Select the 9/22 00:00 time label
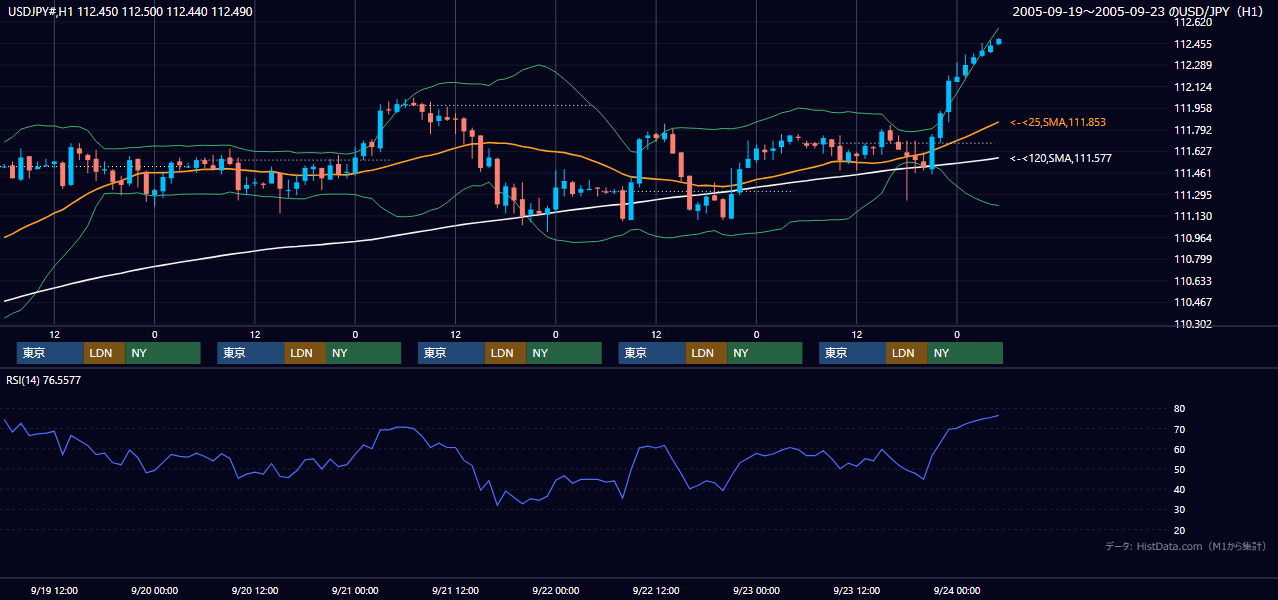Image resolution: width=1278 pixels, height=600 pixels. (x=555, y=590)
